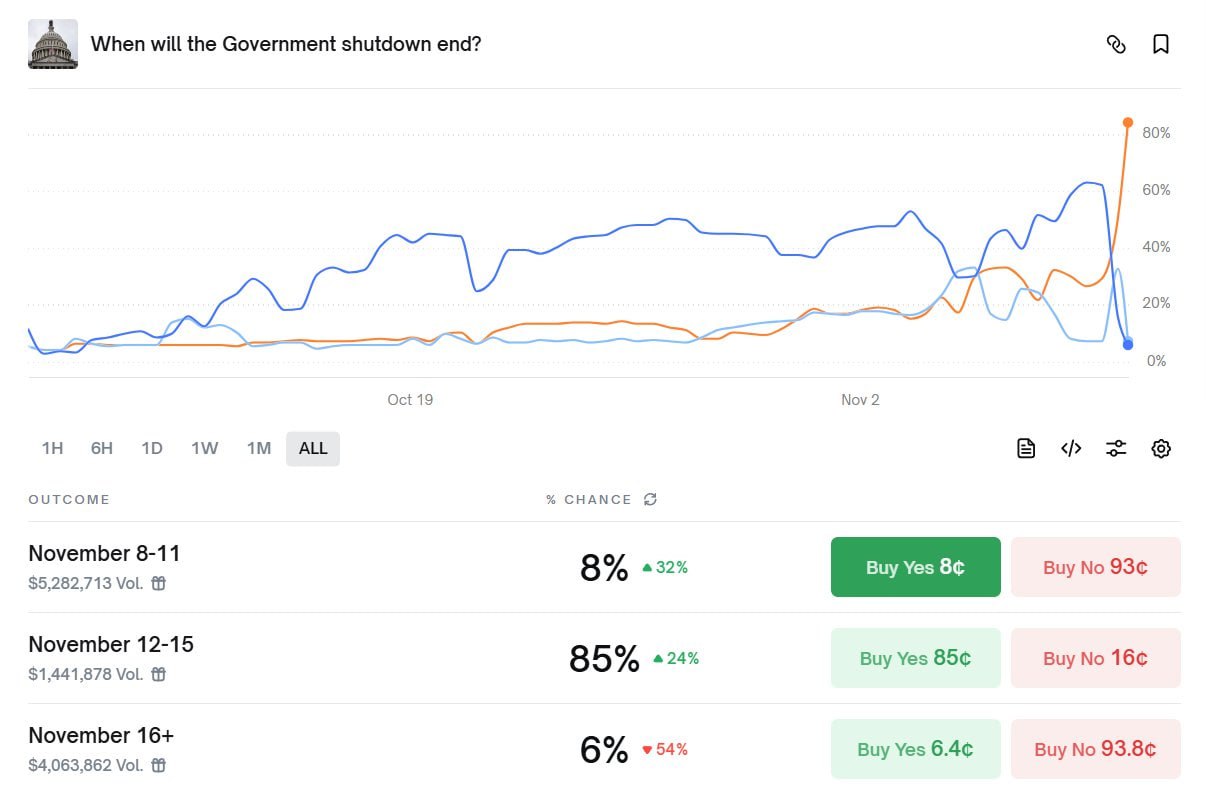Click gift icon under November 12-15

158,674
